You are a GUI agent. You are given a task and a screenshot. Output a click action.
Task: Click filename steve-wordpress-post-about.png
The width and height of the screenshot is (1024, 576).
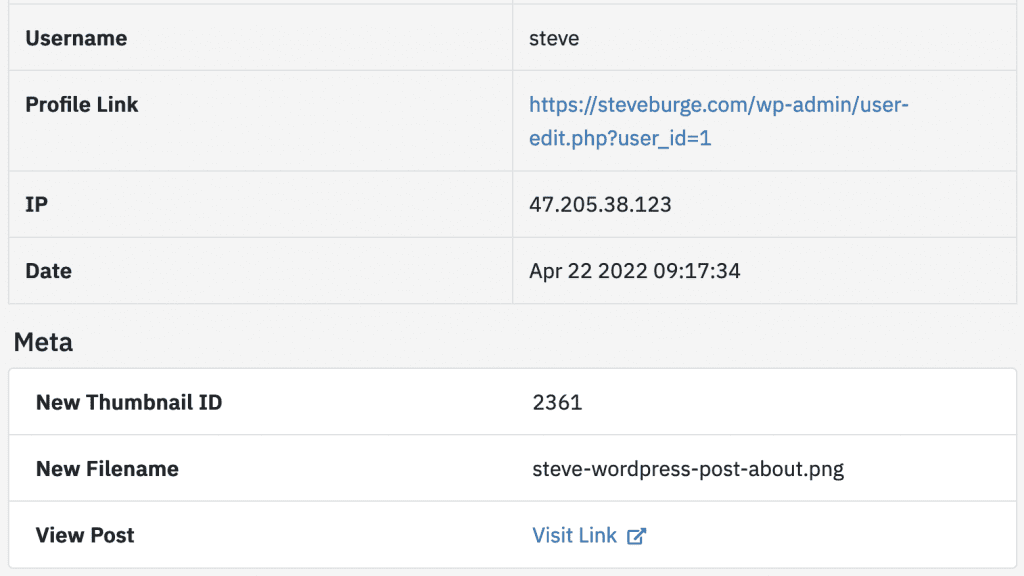[x=688, y=468]
